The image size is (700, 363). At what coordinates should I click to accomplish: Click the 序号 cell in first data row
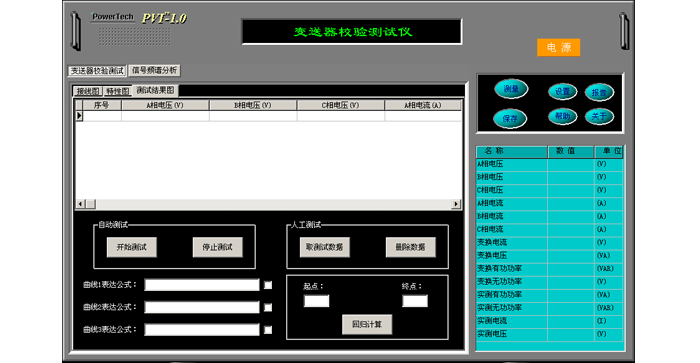point(102,116)
